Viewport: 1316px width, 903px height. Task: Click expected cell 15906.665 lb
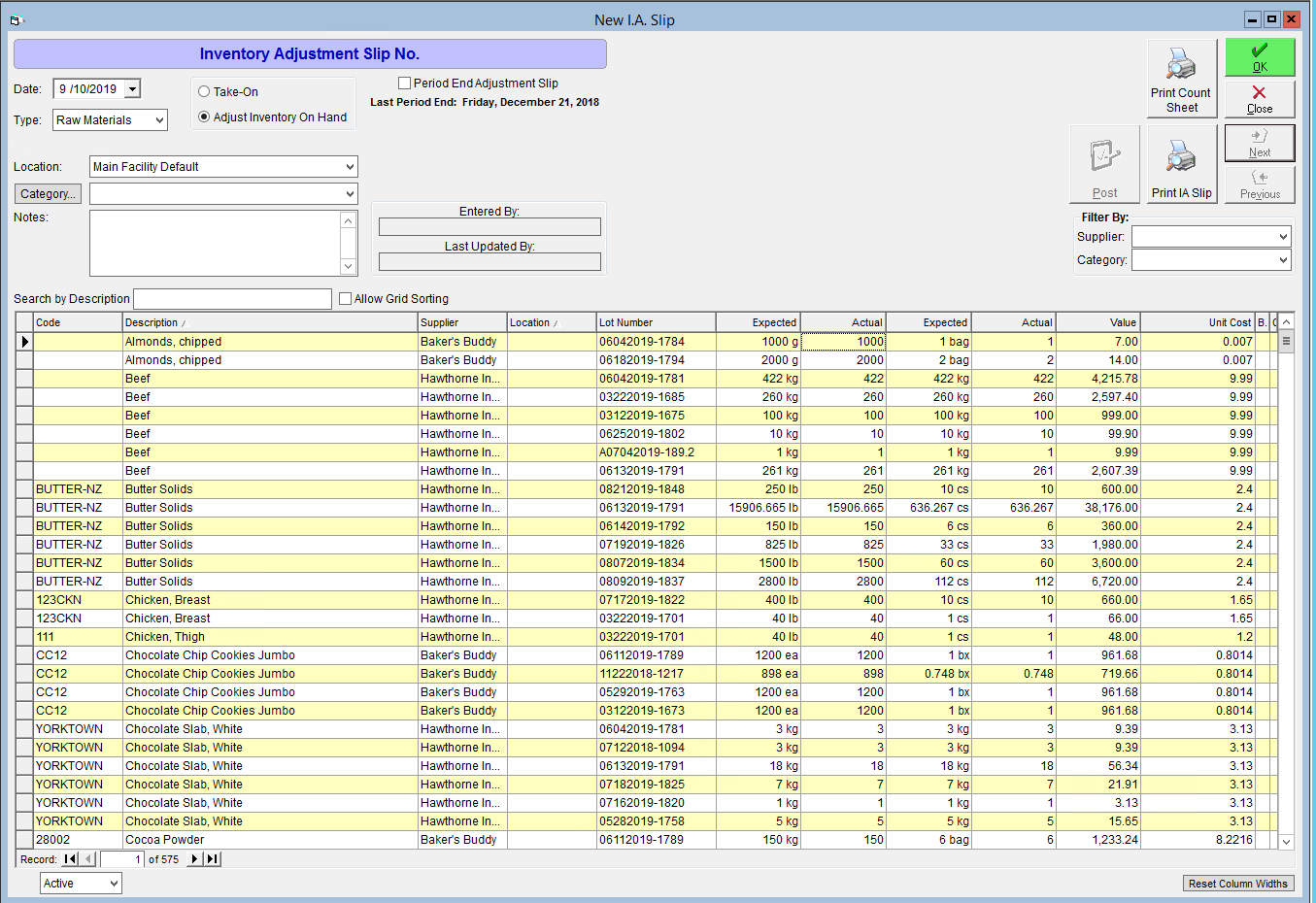[759, 508]
